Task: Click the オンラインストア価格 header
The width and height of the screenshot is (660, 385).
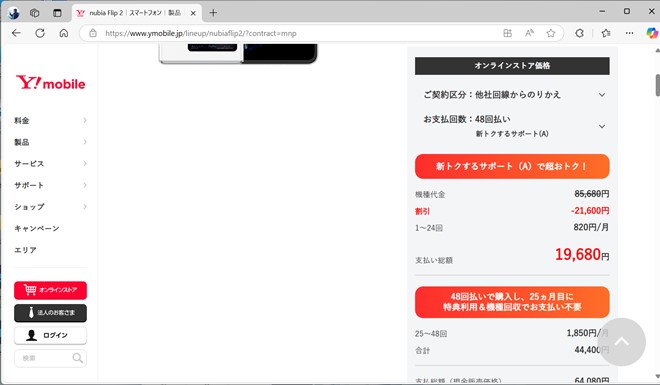Action: [x=512, y=66]
